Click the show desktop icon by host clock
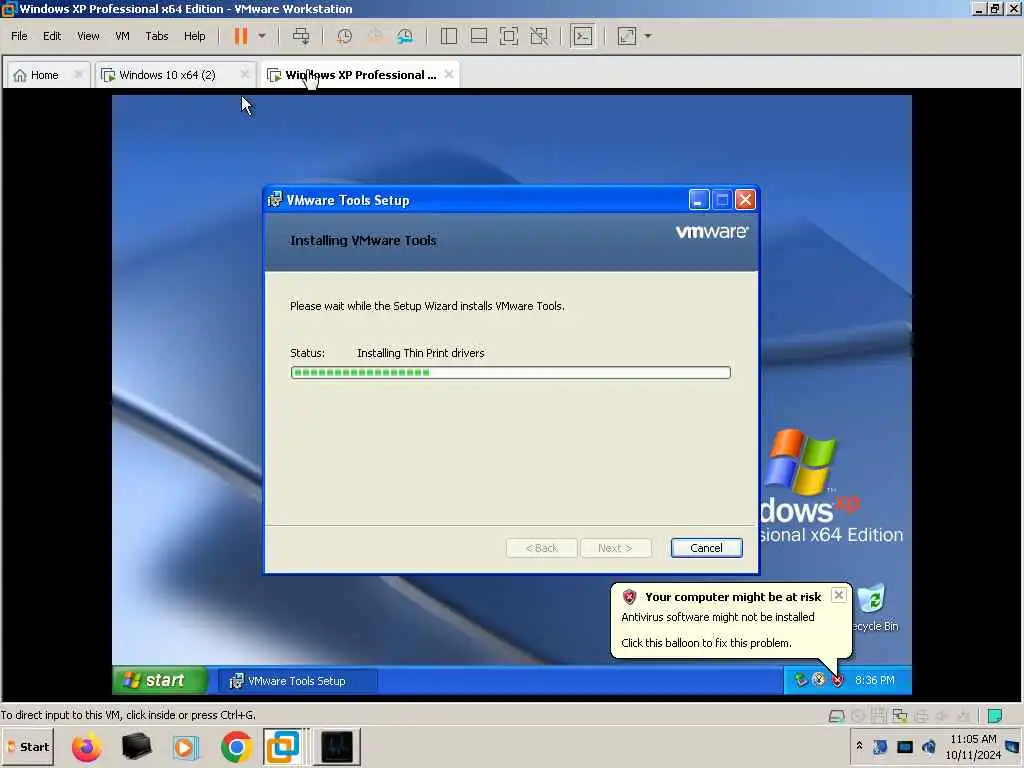 [x=1012, y=746]
